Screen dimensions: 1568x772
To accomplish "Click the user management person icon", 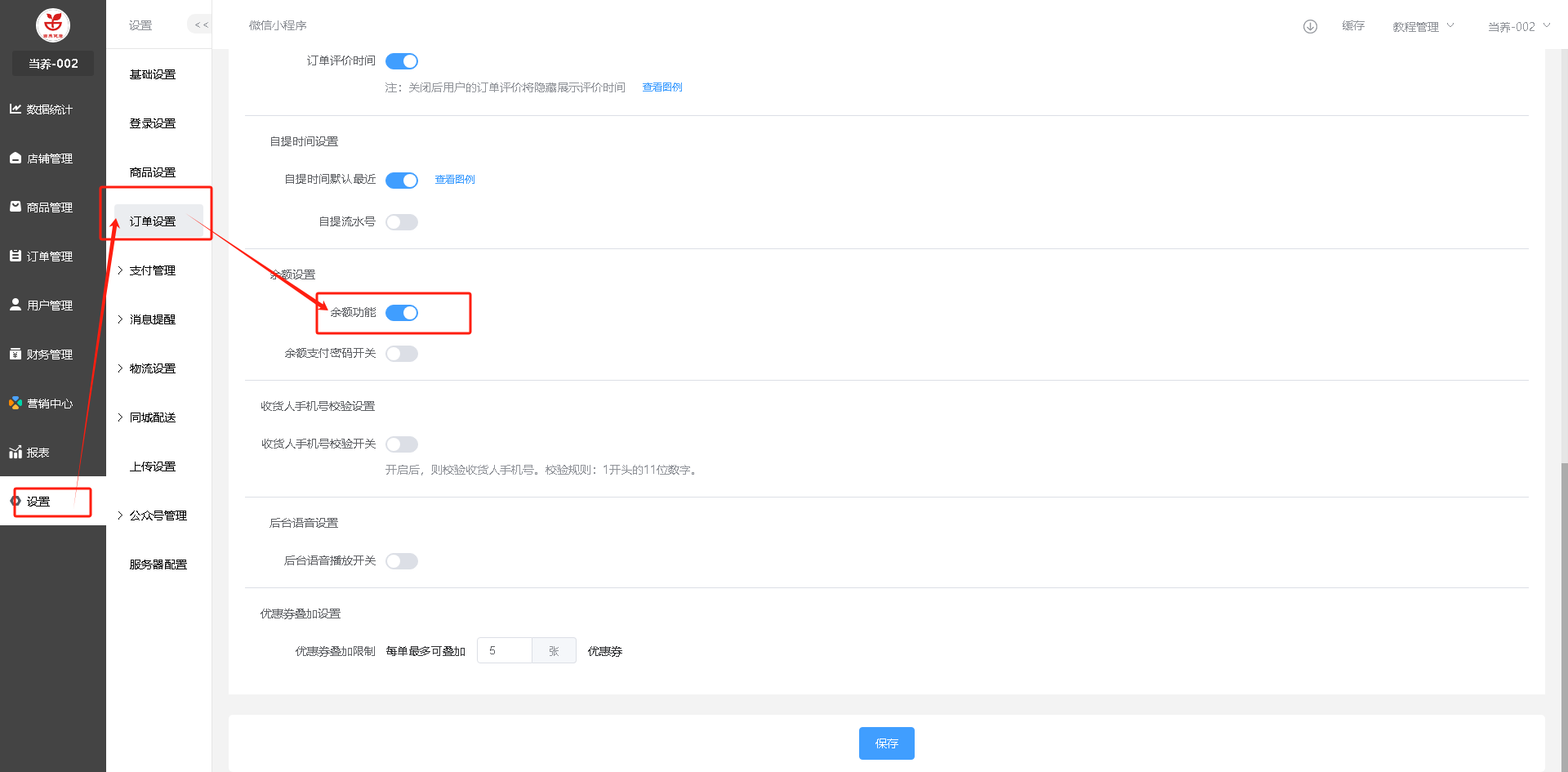I will click(x=16, y=305).
